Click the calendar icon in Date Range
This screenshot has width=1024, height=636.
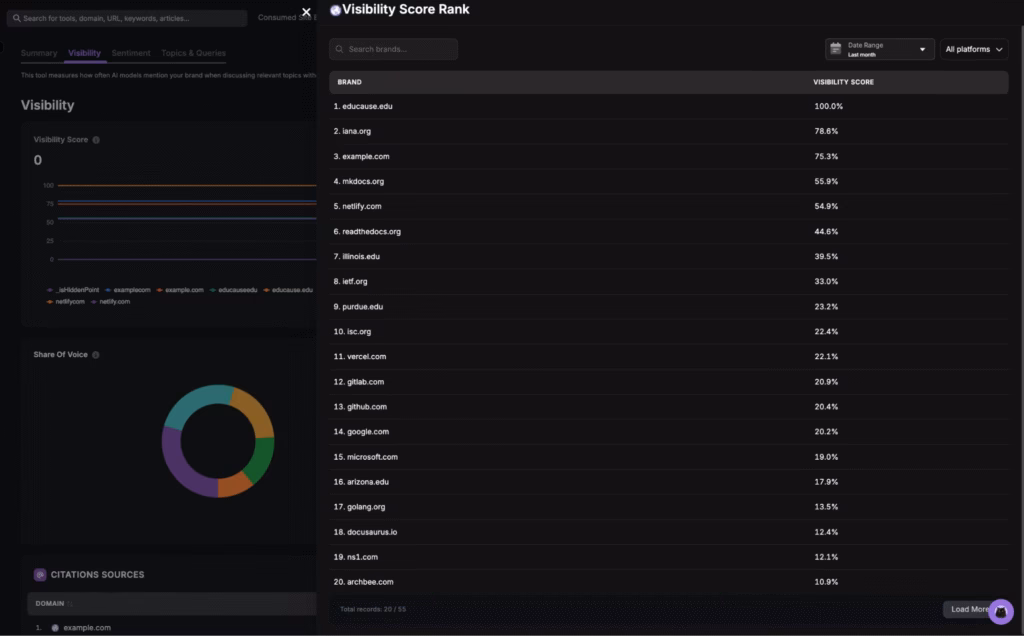click(835, 49)
